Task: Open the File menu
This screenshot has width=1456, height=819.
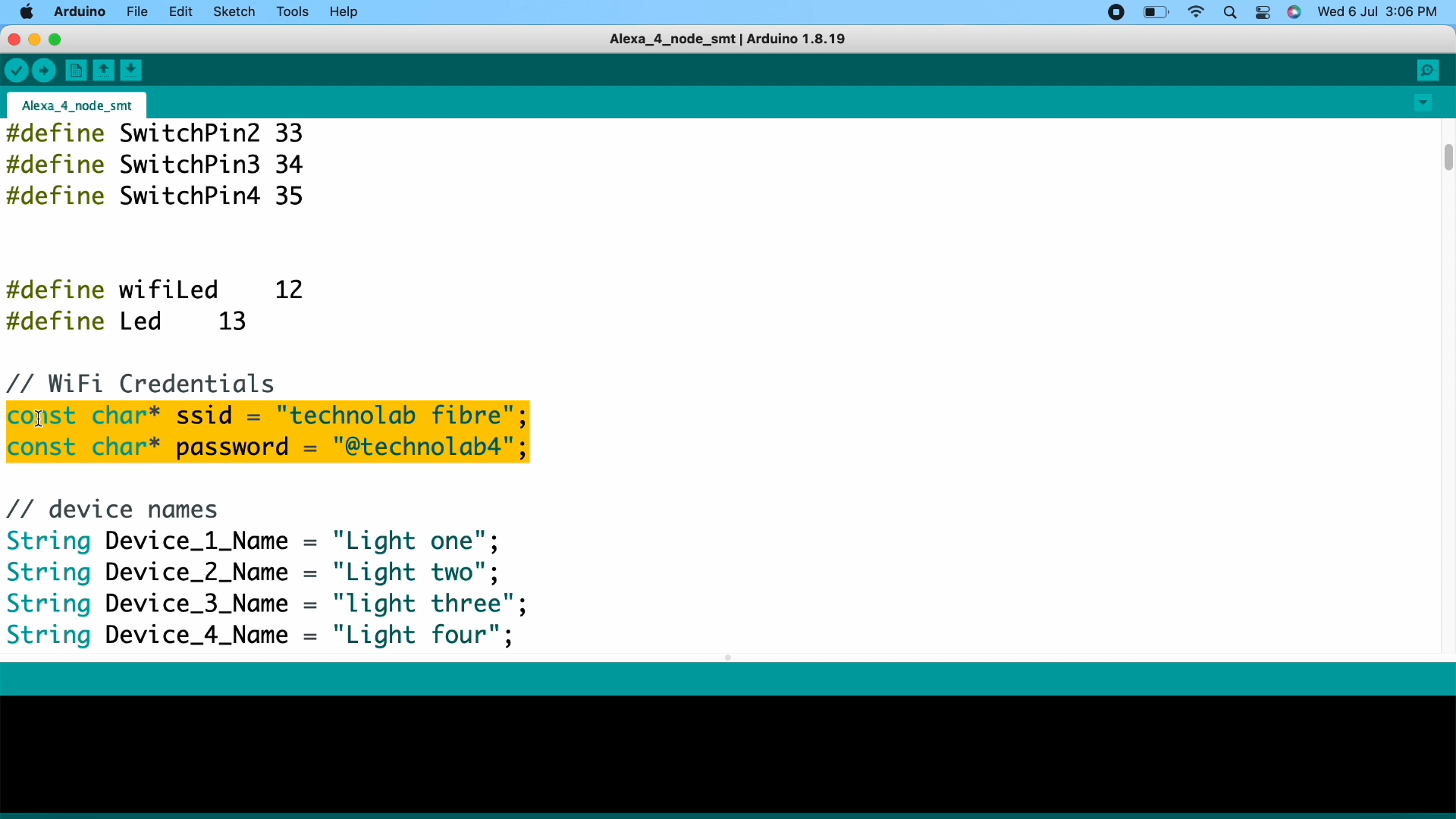Action: tap(137, 12)
